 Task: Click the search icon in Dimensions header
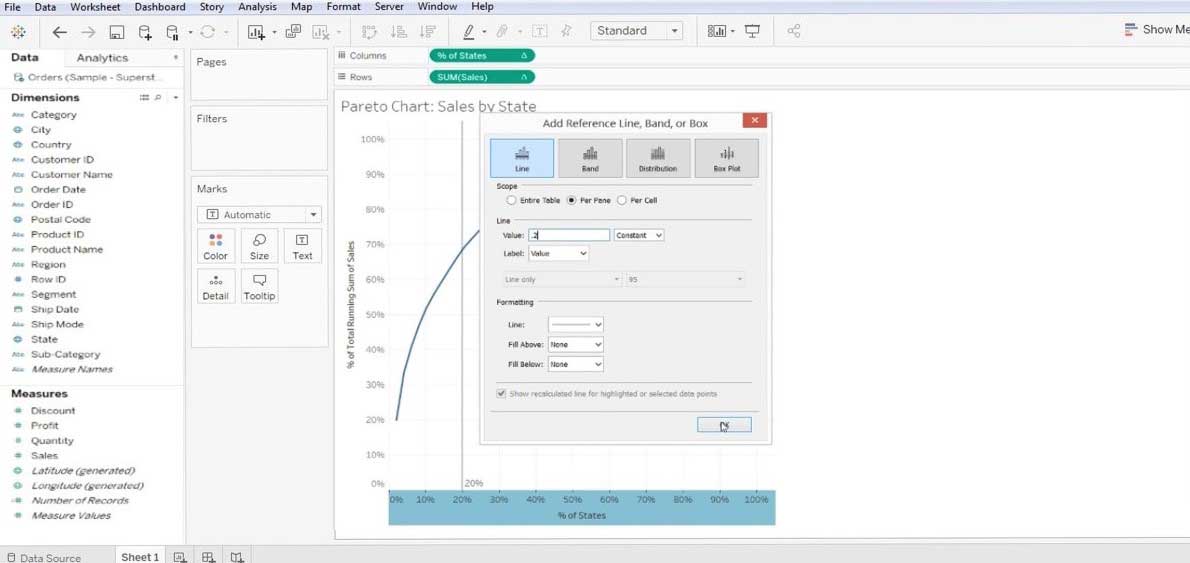point(158,98)
